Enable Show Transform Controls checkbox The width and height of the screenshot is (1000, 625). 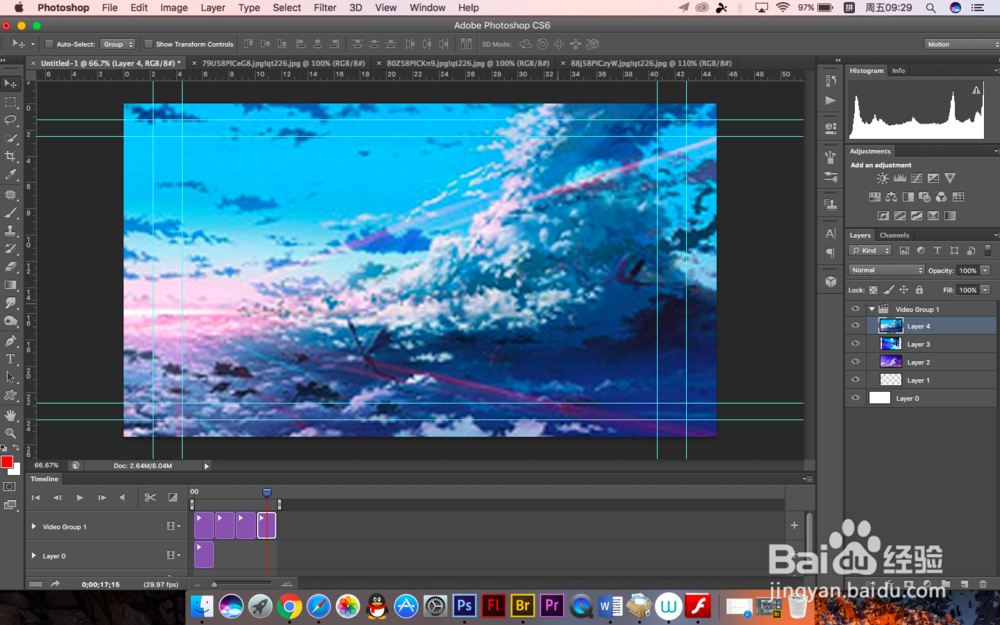pyautogui.click(x=149, y=44)
